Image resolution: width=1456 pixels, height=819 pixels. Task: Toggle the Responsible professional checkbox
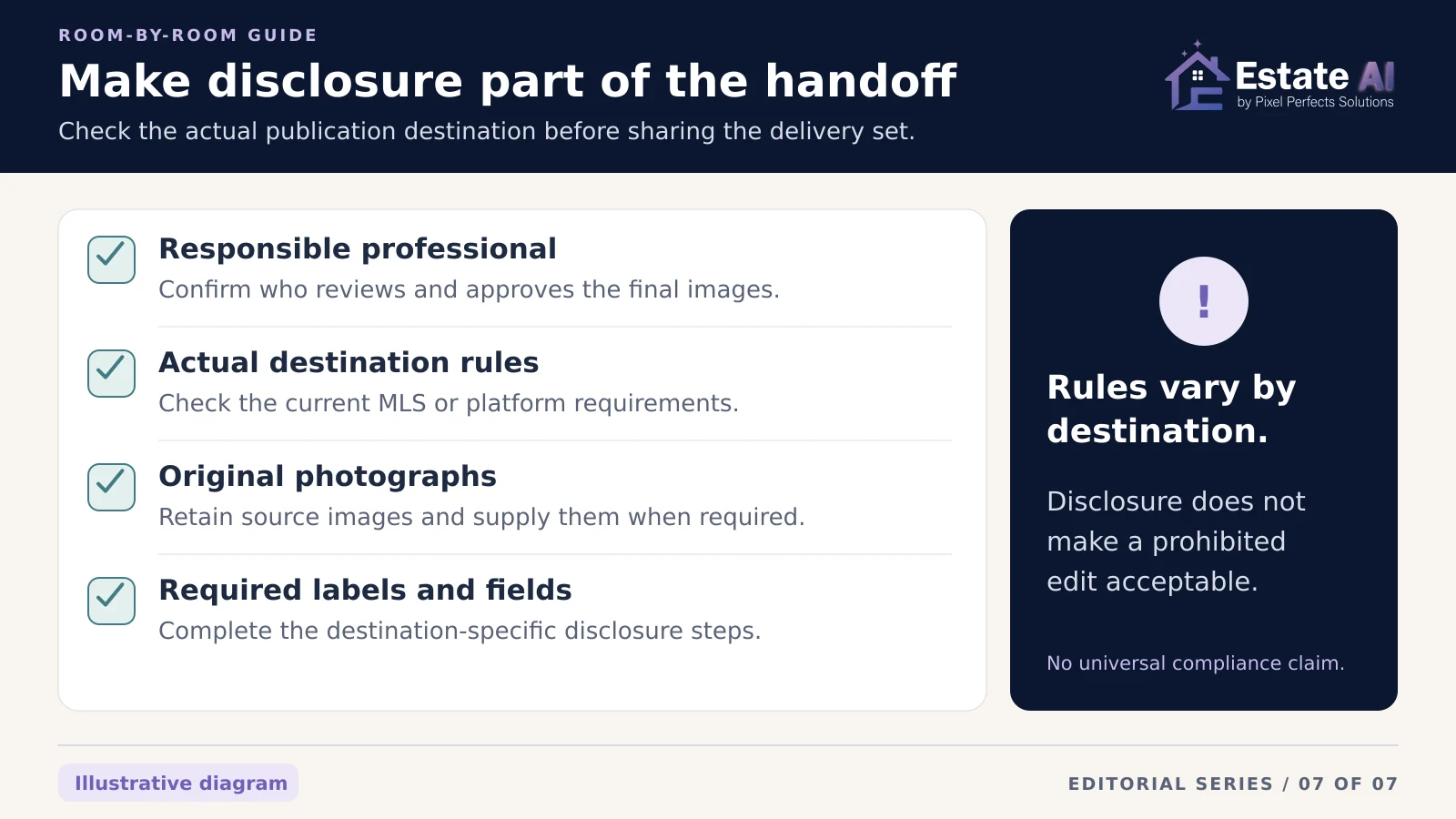click(x=111, y=259)
